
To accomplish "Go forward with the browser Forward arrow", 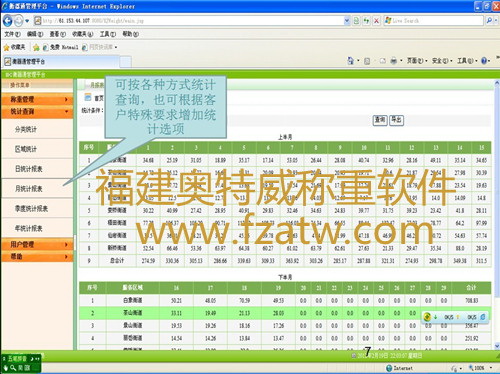I will click(18, 21).
